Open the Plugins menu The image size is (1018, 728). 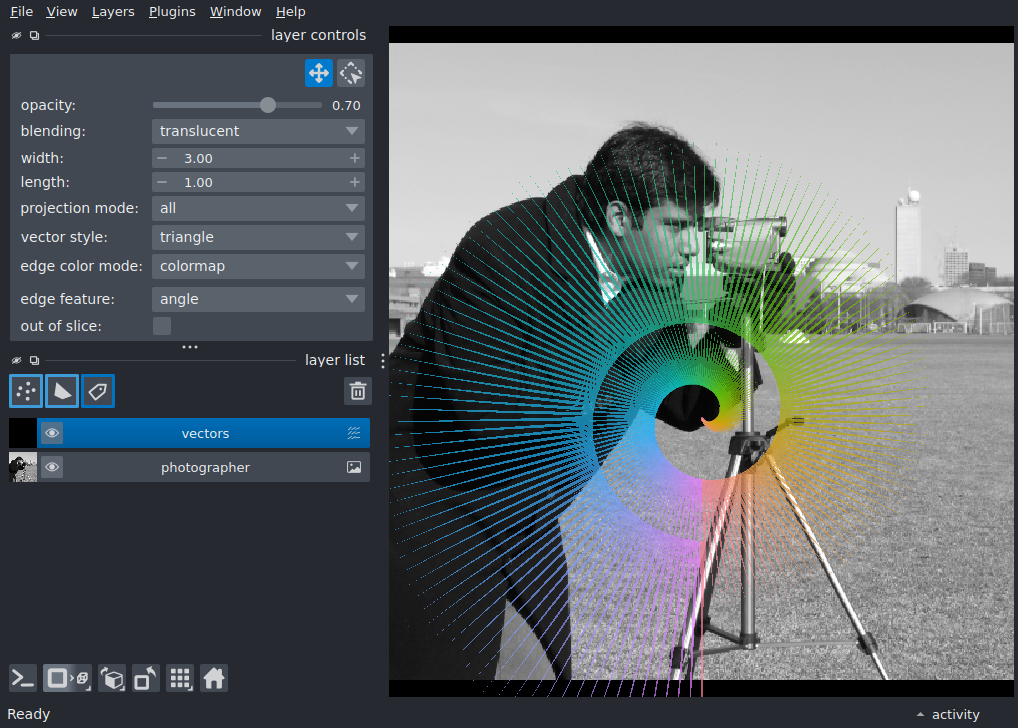coord(172,12)
